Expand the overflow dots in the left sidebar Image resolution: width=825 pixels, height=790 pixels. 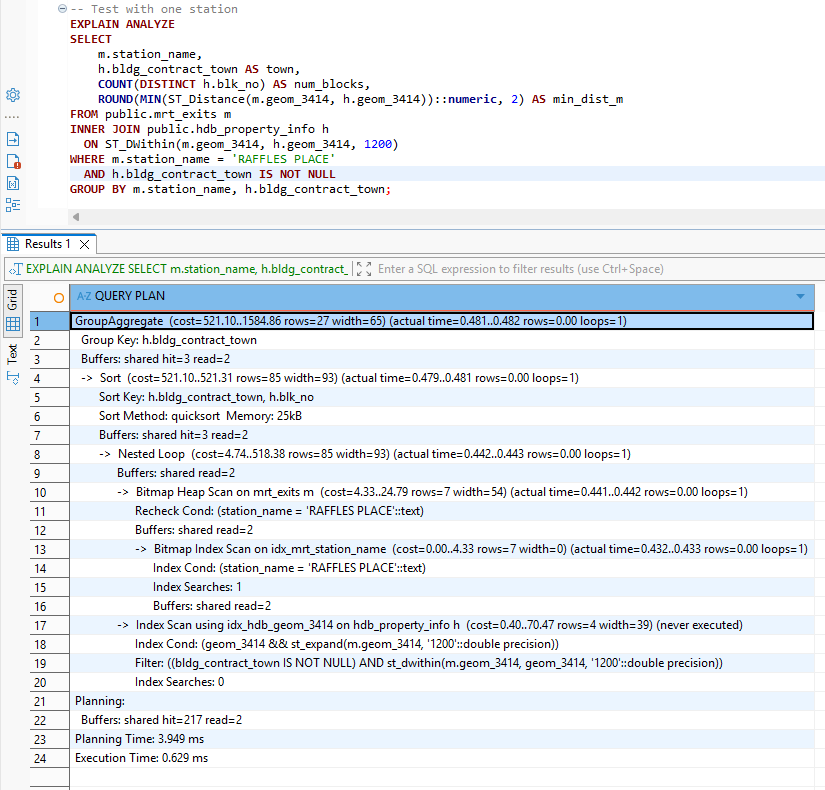[12, 115]
